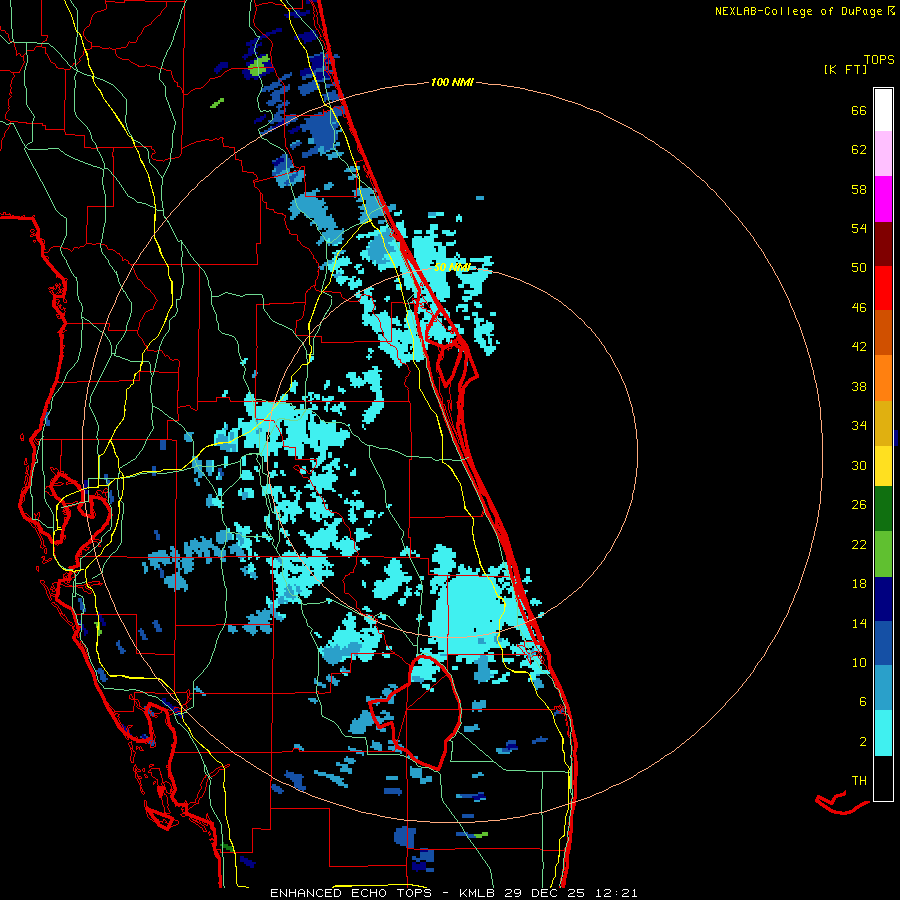The image size is (900, 900).
Task: Click the 66 legend value
Action: (x=859, y=110)
